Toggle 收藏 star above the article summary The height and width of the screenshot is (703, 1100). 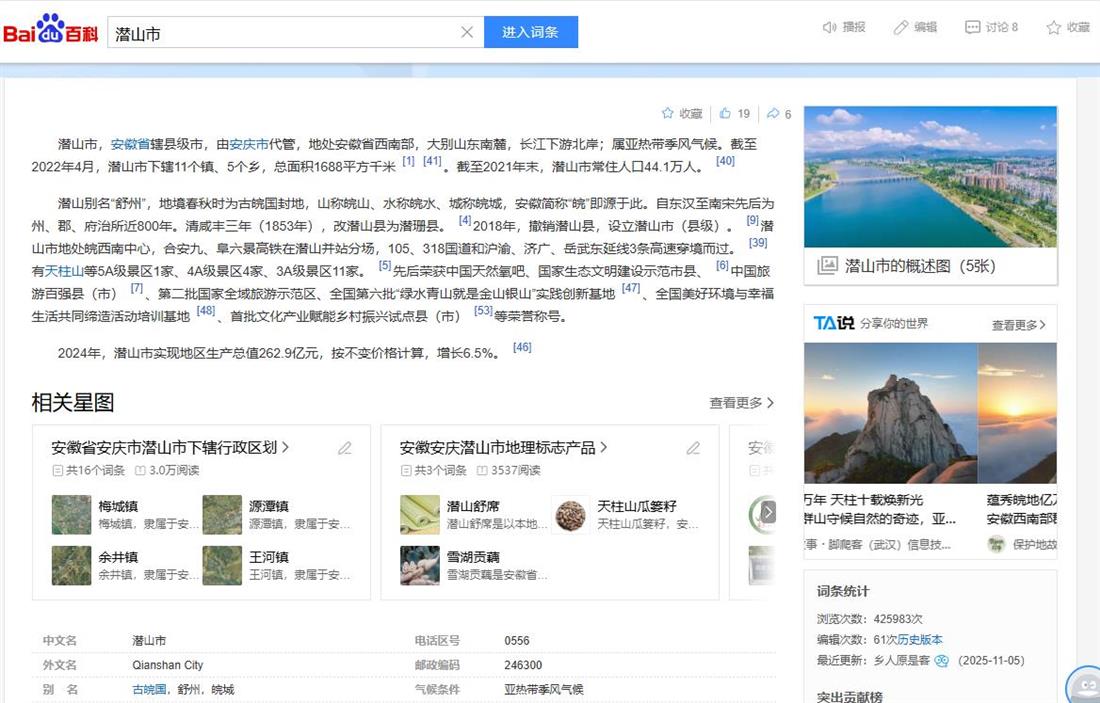pos(668,114)
